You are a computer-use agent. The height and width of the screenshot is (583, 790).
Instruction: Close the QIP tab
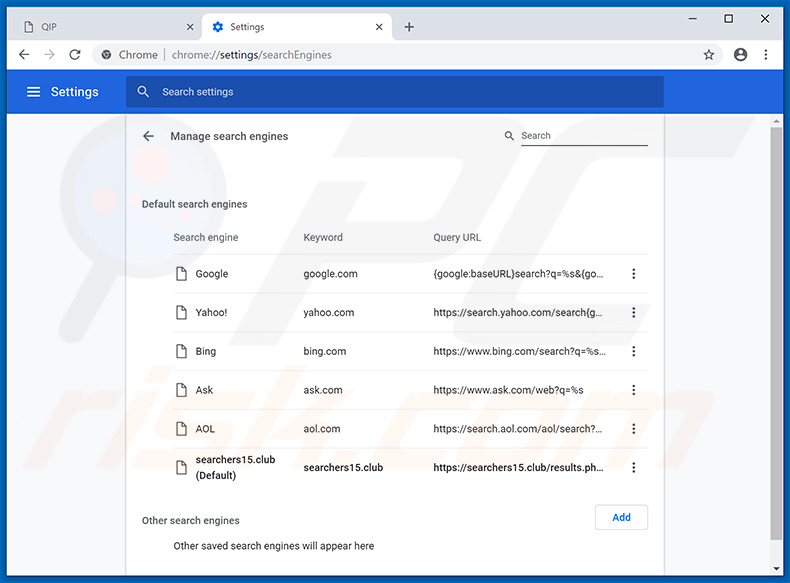pos(190,27)
